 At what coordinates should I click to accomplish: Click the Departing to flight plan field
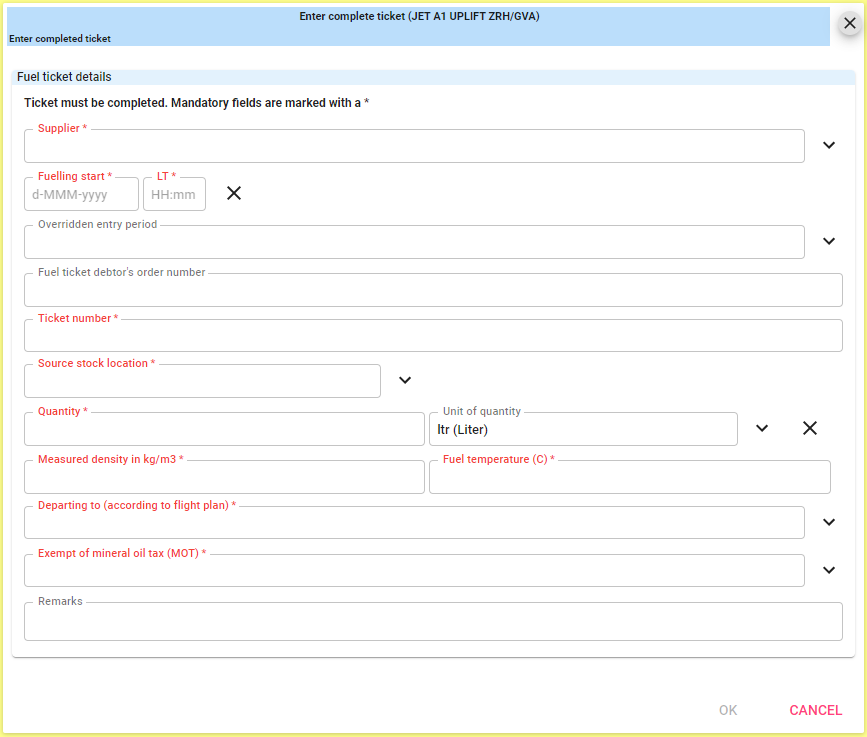[414, 522]
